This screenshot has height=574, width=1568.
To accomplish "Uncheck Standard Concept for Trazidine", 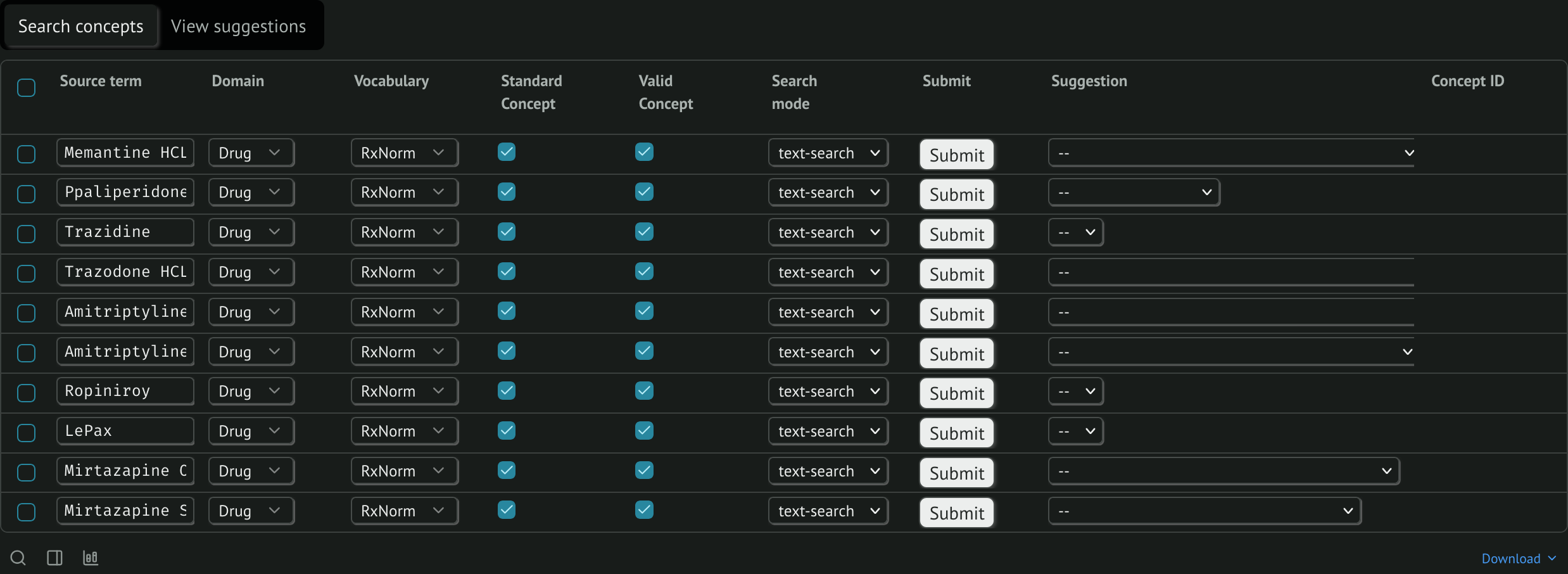I will click(x=506, y=232).
